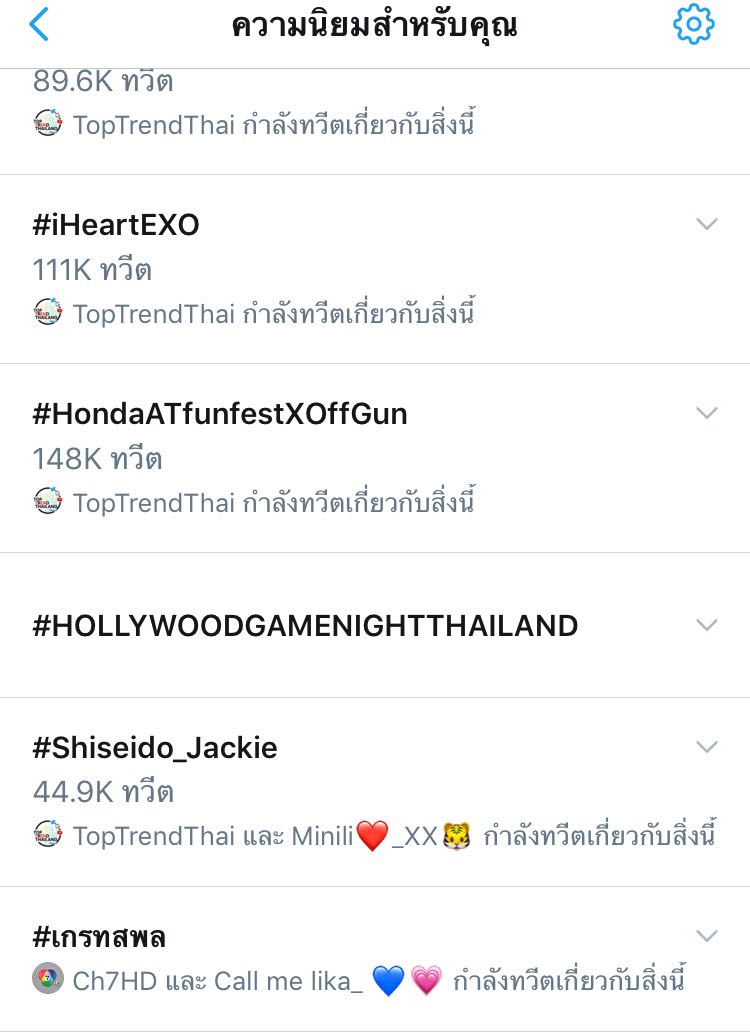750x1033 pixels.
Task: Expand chevron next to #เกรทสพล
Action: click(707, 936)
